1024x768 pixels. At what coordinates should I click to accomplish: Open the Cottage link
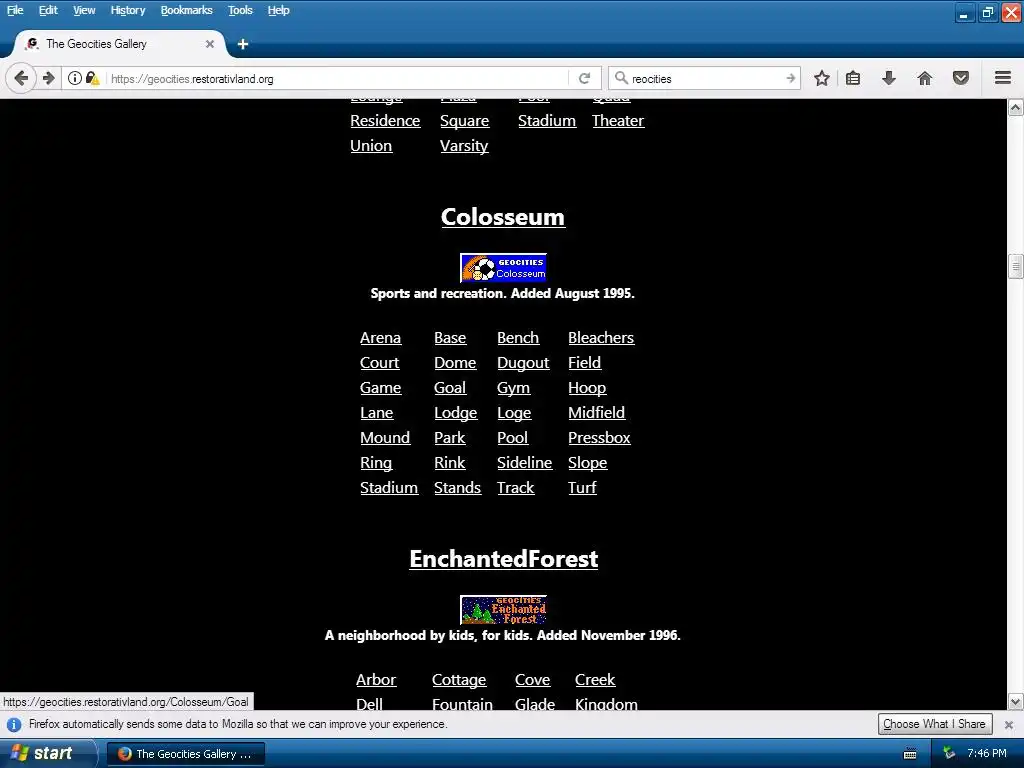458,680
